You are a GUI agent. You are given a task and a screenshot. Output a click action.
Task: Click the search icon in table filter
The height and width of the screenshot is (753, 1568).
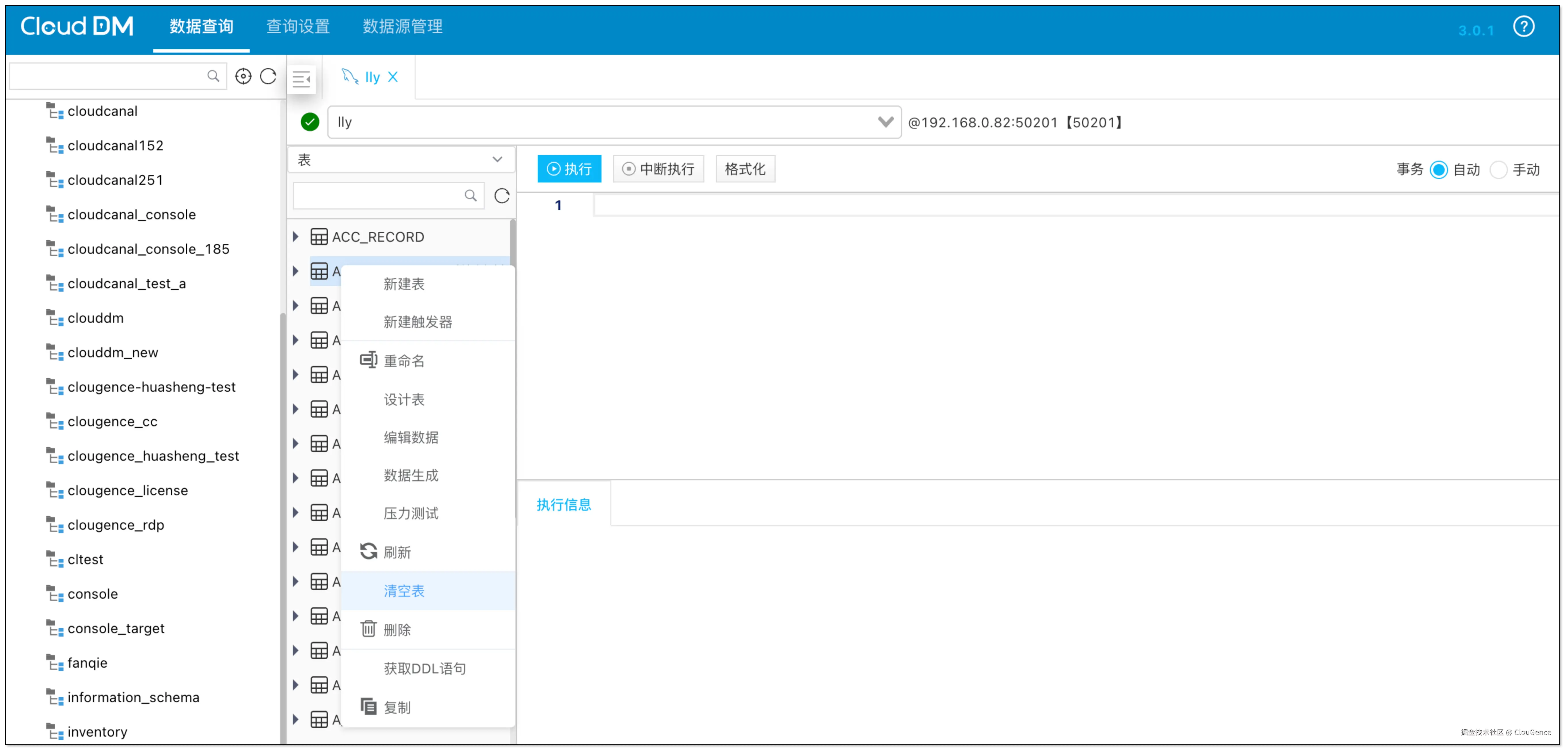coord(470,196)
